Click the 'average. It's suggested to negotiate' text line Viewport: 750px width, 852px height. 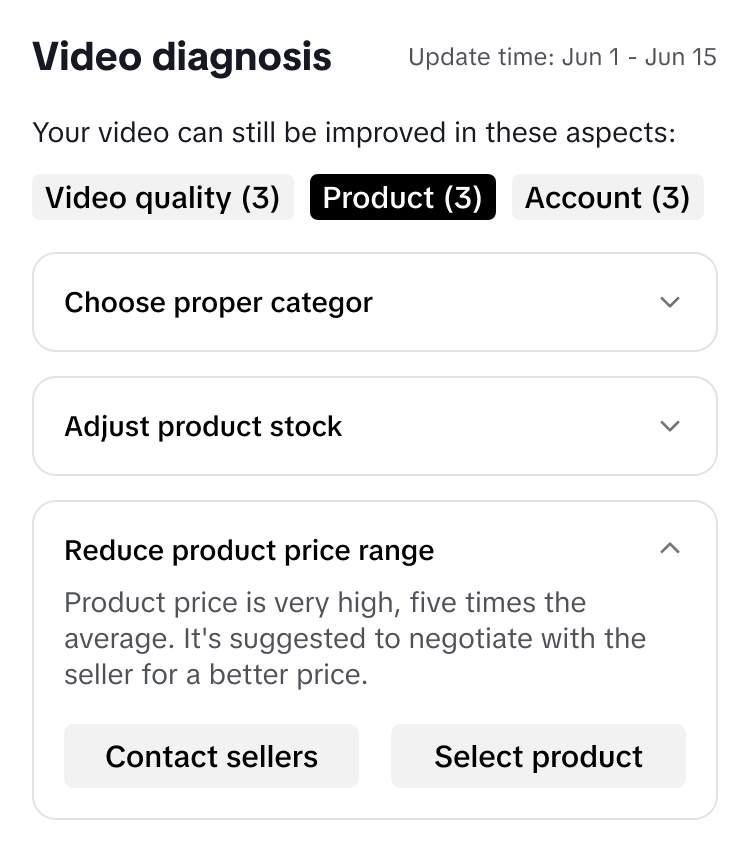[x=355, y=639]
